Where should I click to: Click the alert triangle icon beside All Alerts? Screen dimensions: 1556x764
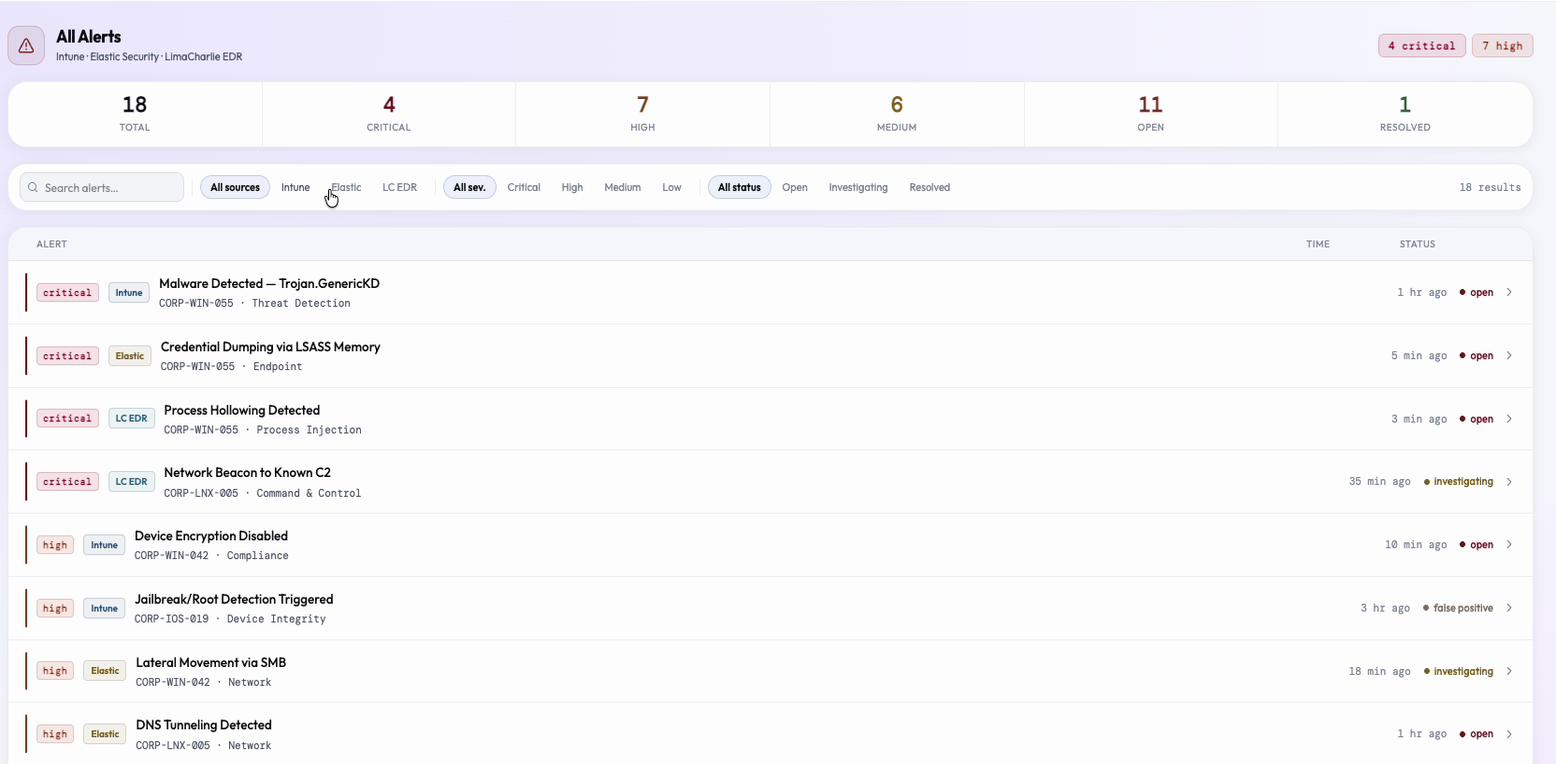[26, 46]
